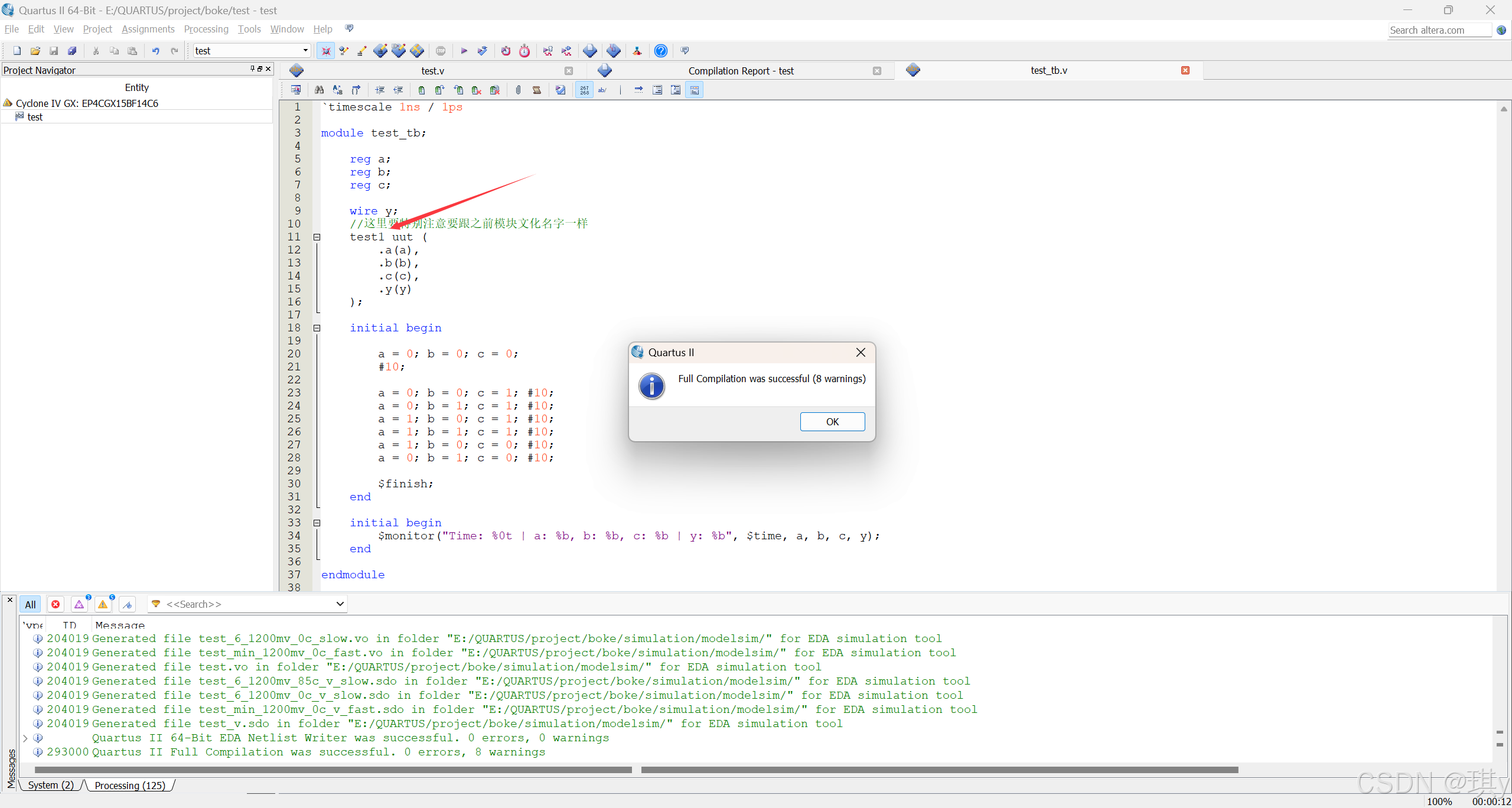Click the Undo arrow icon
The image size is (1512, 808).
155,51
